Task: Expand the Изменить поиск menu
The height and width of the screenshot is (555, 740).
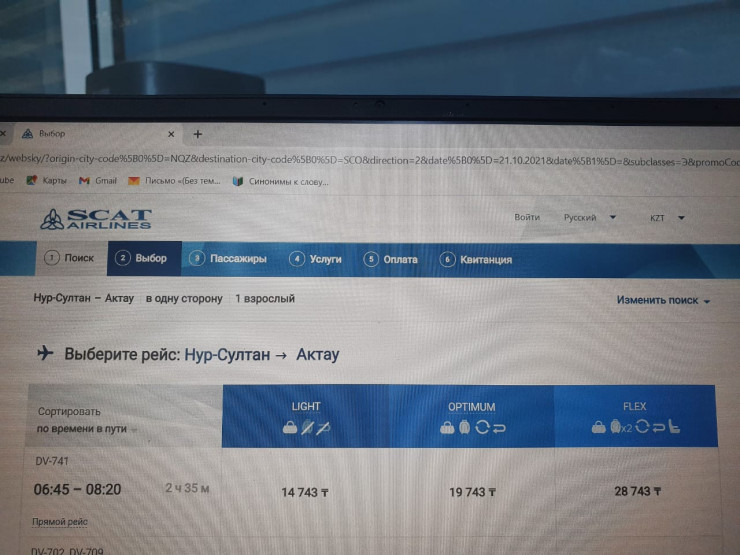Action: pyautogui.click(x=663, y=300)
